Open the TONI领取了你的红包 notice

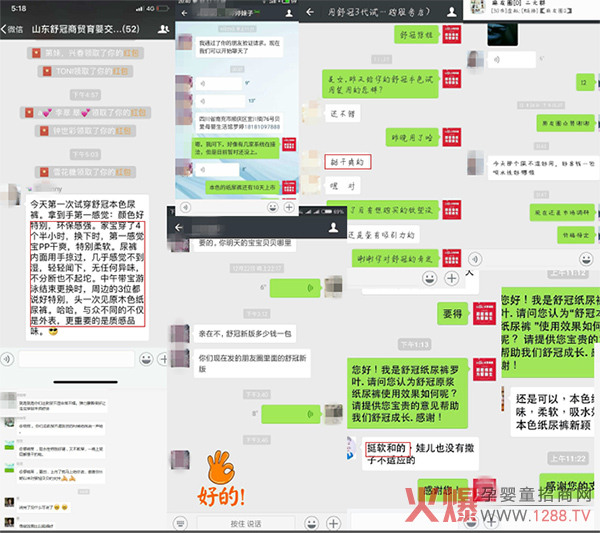(85, 71)
